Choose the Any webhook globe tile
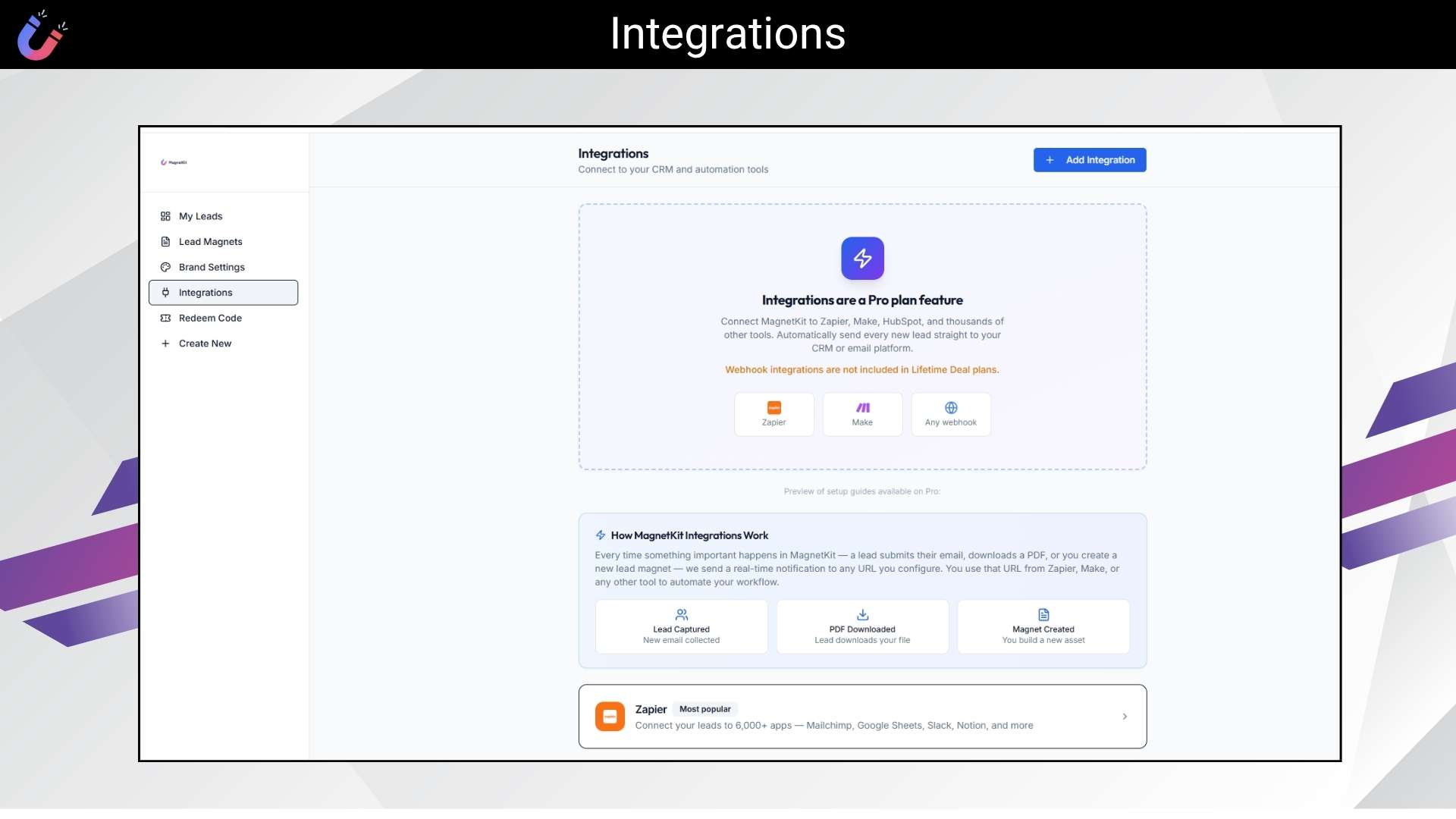Viewport: 1456px width, 819px height. click(x=951, y=414)
